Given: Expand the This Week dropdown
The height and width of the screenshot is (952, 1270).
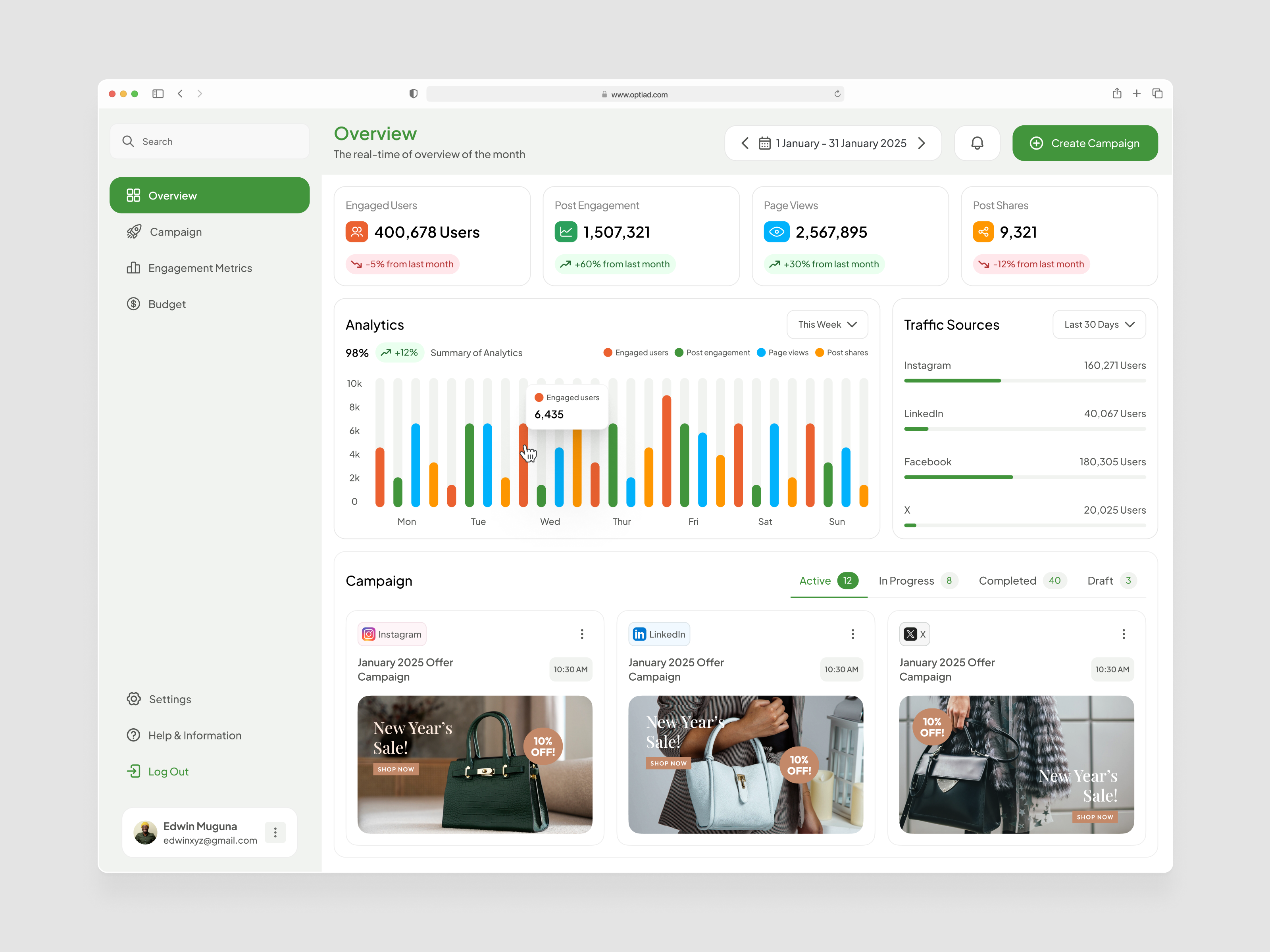Looking at the screenshot, I should (x=827, y=325).
